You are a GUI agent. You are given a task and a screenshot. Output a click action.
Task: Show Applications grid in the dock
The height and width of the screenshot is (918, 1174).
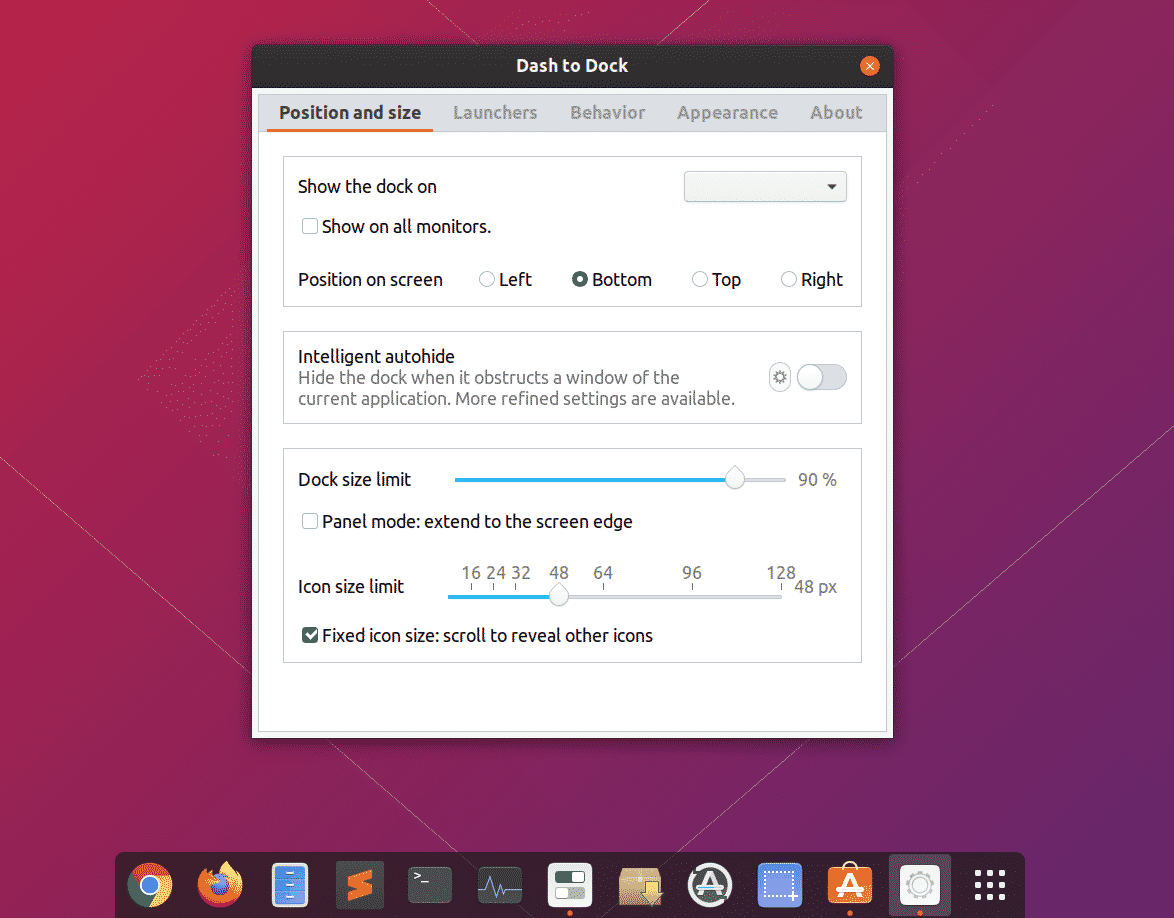[990, 885]
